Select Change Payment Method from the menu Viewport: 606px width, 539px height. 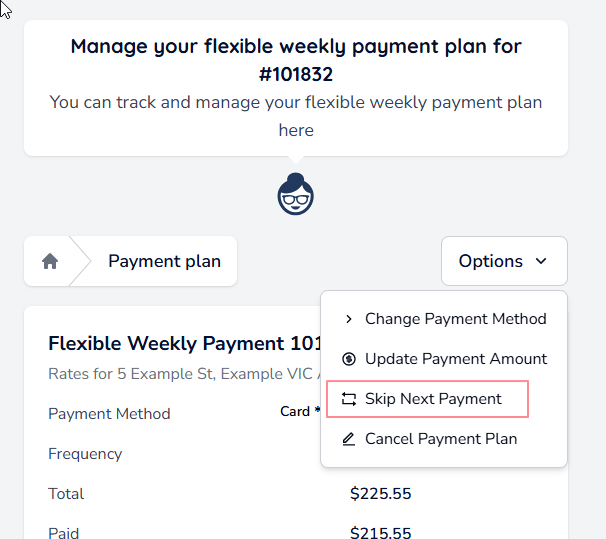455,319
